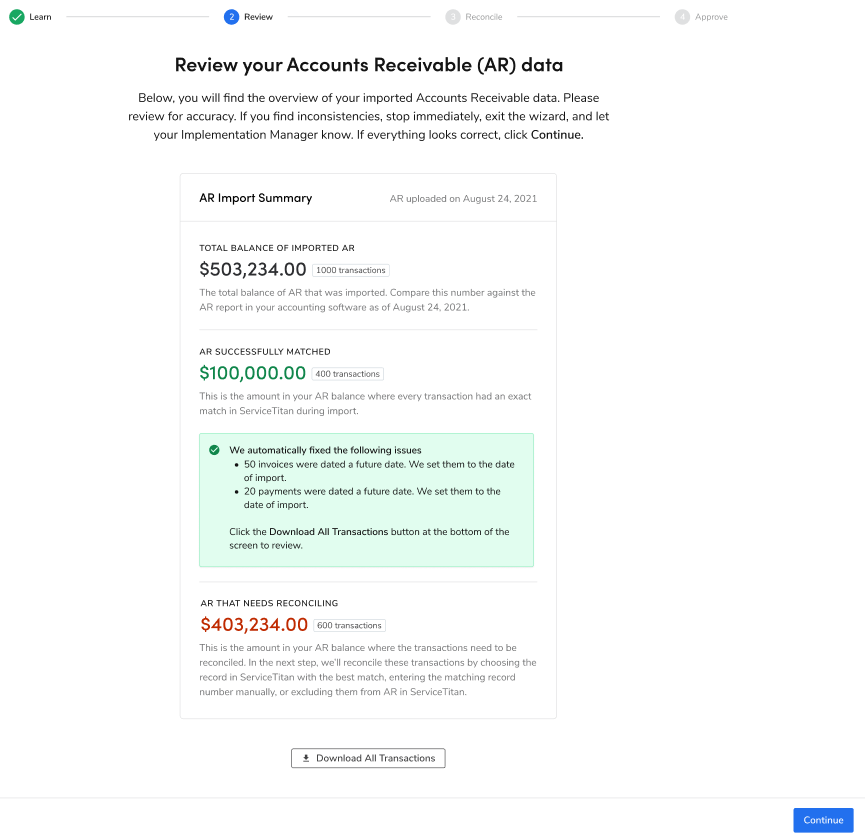Click the green Learn step checkmark icon
The image size is (865, 838).
tap(17, 17)
